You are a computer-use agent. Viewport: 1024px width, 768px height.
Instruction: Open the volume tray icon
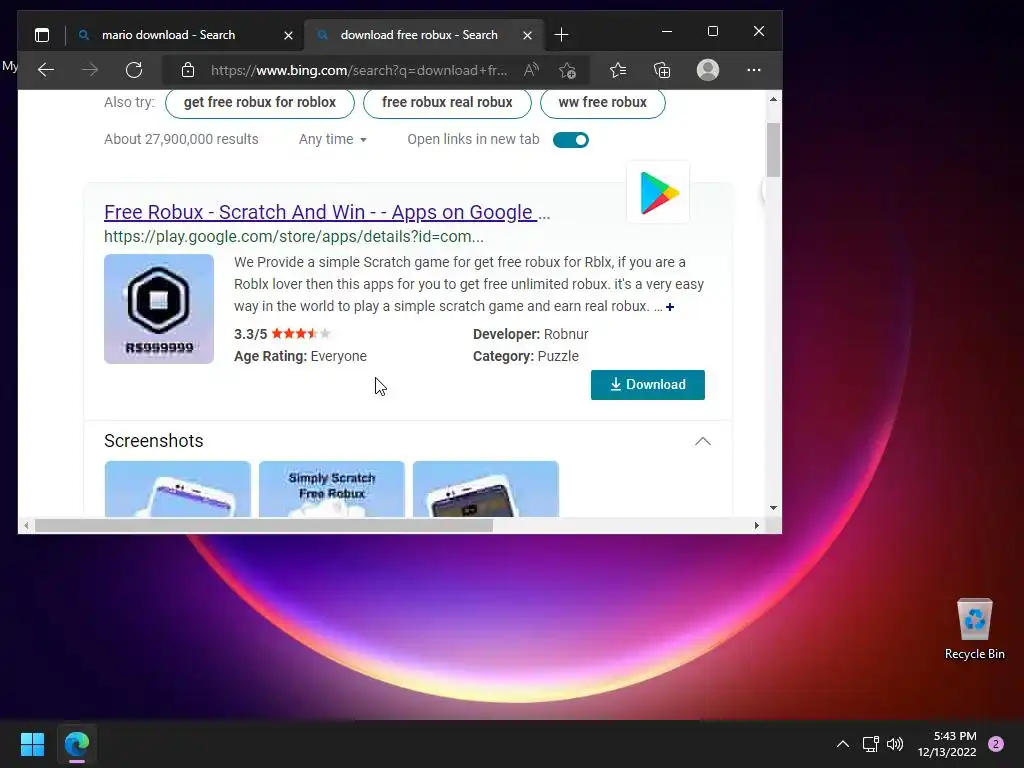tap(895, 744)
